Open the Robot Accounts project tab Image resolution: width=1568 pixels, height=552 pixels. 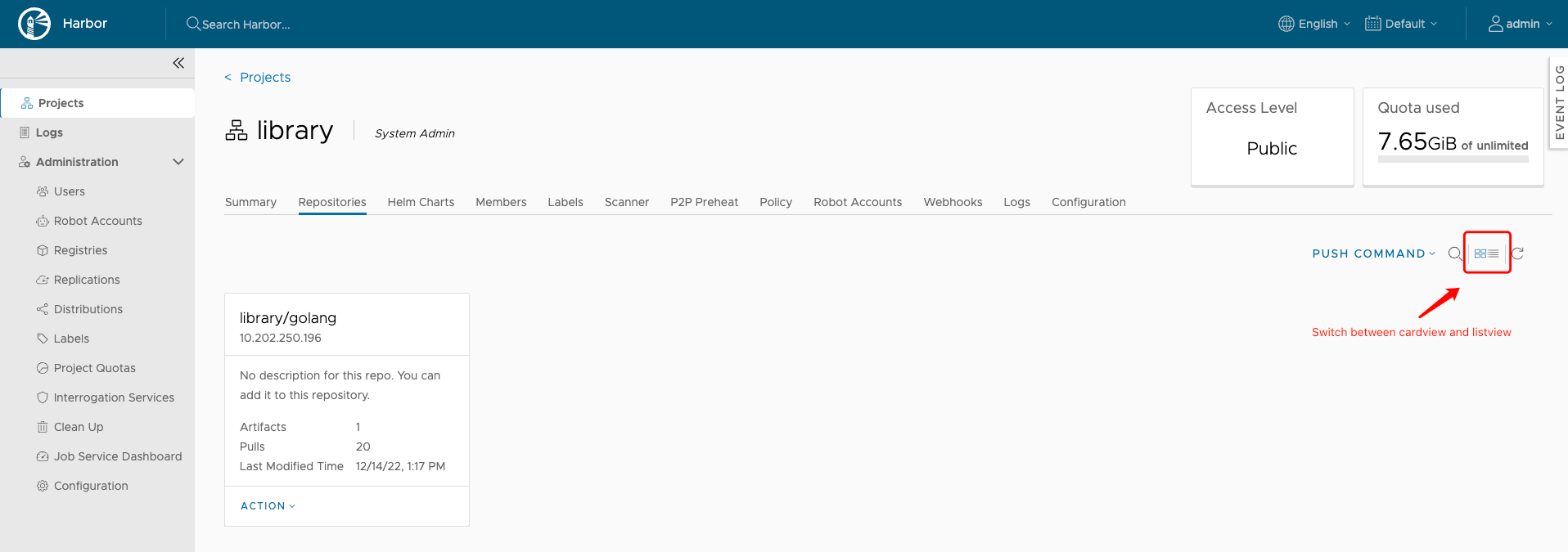[858, 202]
